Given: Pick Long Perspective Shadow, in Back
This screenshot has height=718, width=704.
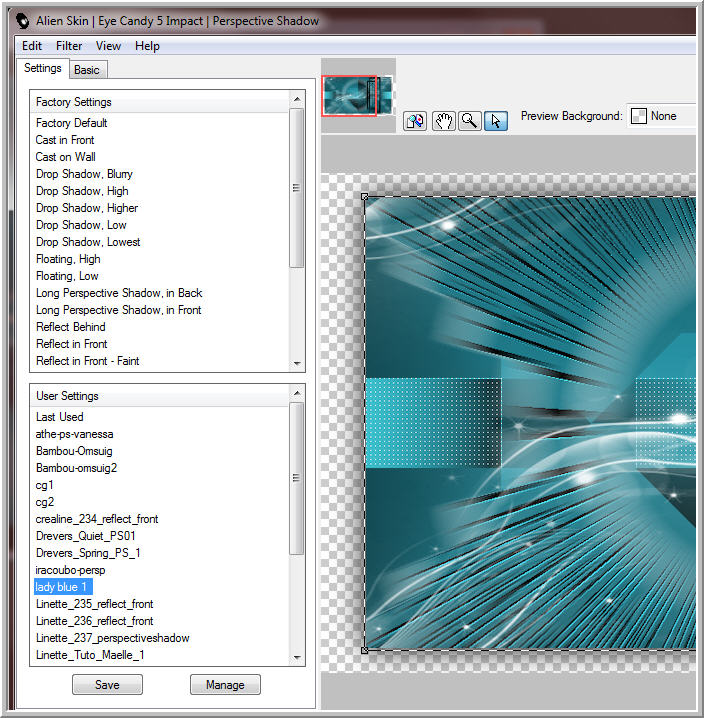Looking at the screenshot, I should (119, 293).
